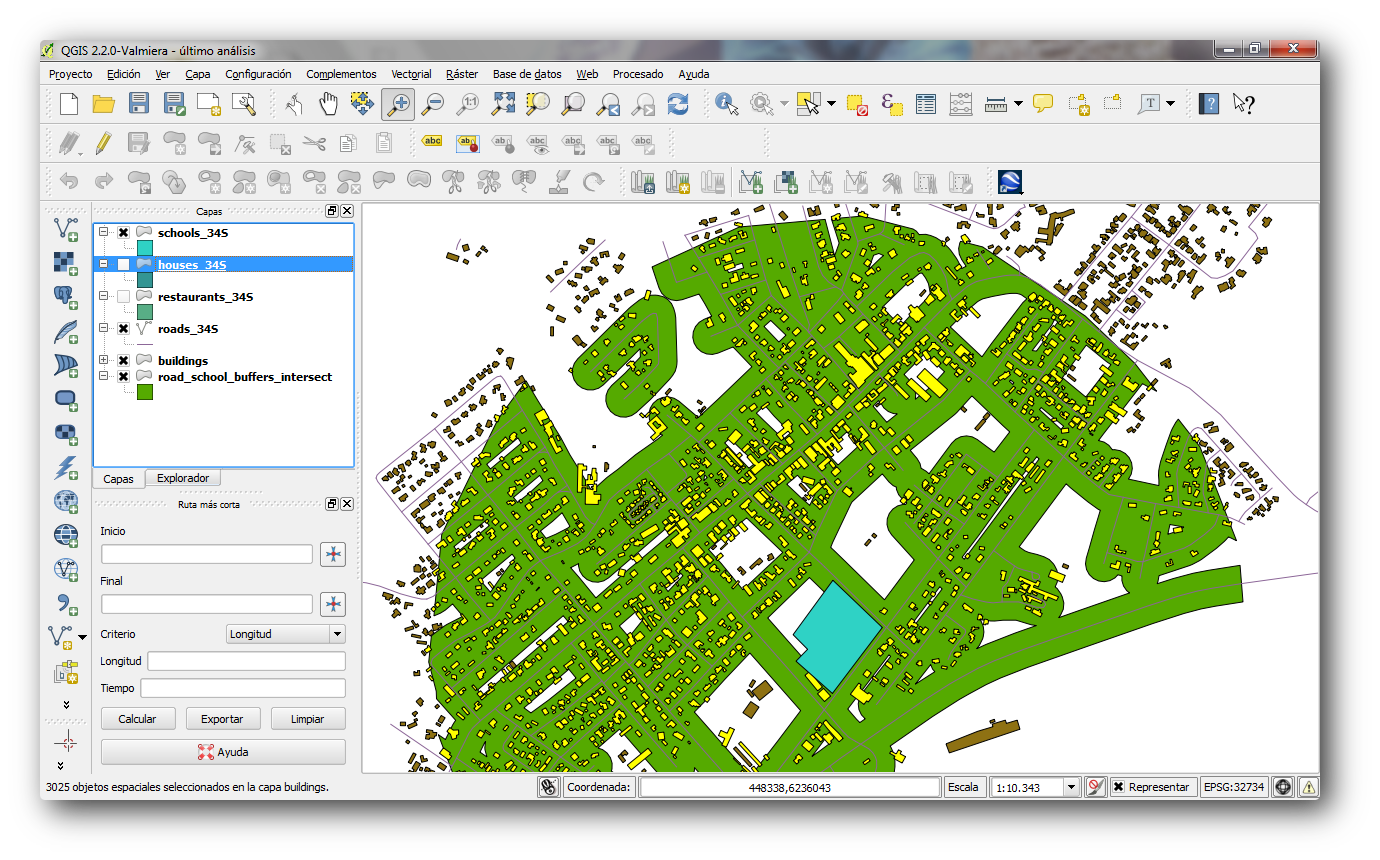This screenshot has height=860, width=1380.
Task: Hide the road_school_buffers_intersect layer
Action: pyautogui.click(x=123, y=376)
